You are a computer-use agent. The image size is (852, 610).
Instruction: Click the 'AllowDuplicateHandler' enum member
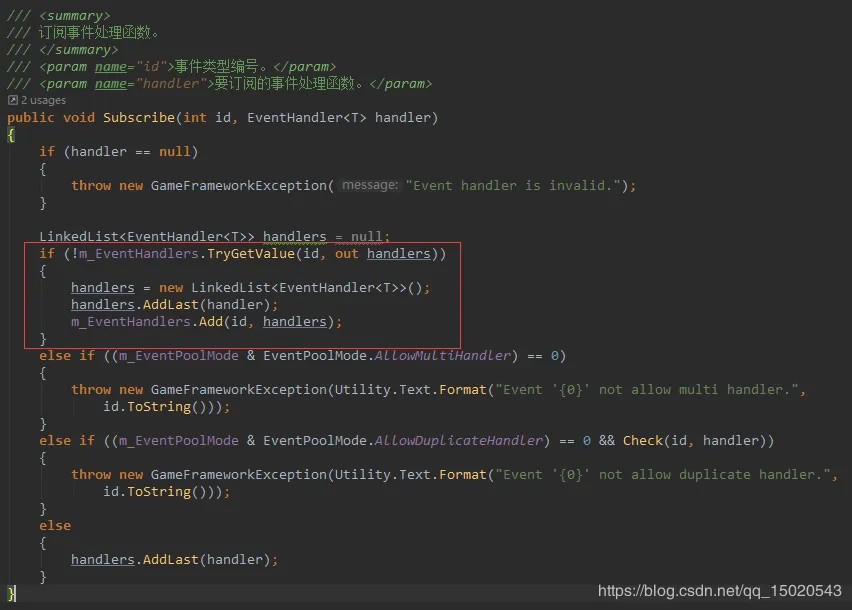click(459, 441)
